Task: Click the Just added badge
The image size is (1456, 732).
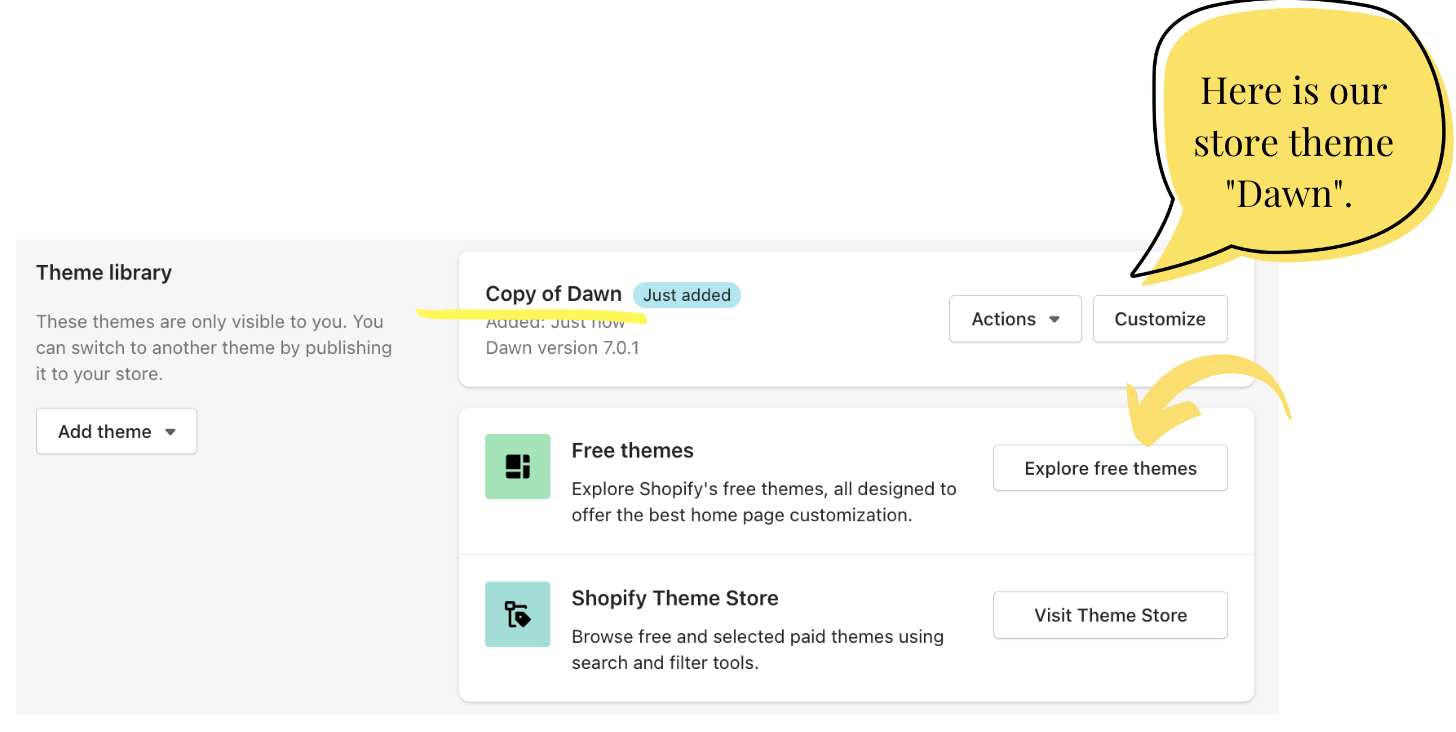Action: pyautogui.click(x=687, y=295)
